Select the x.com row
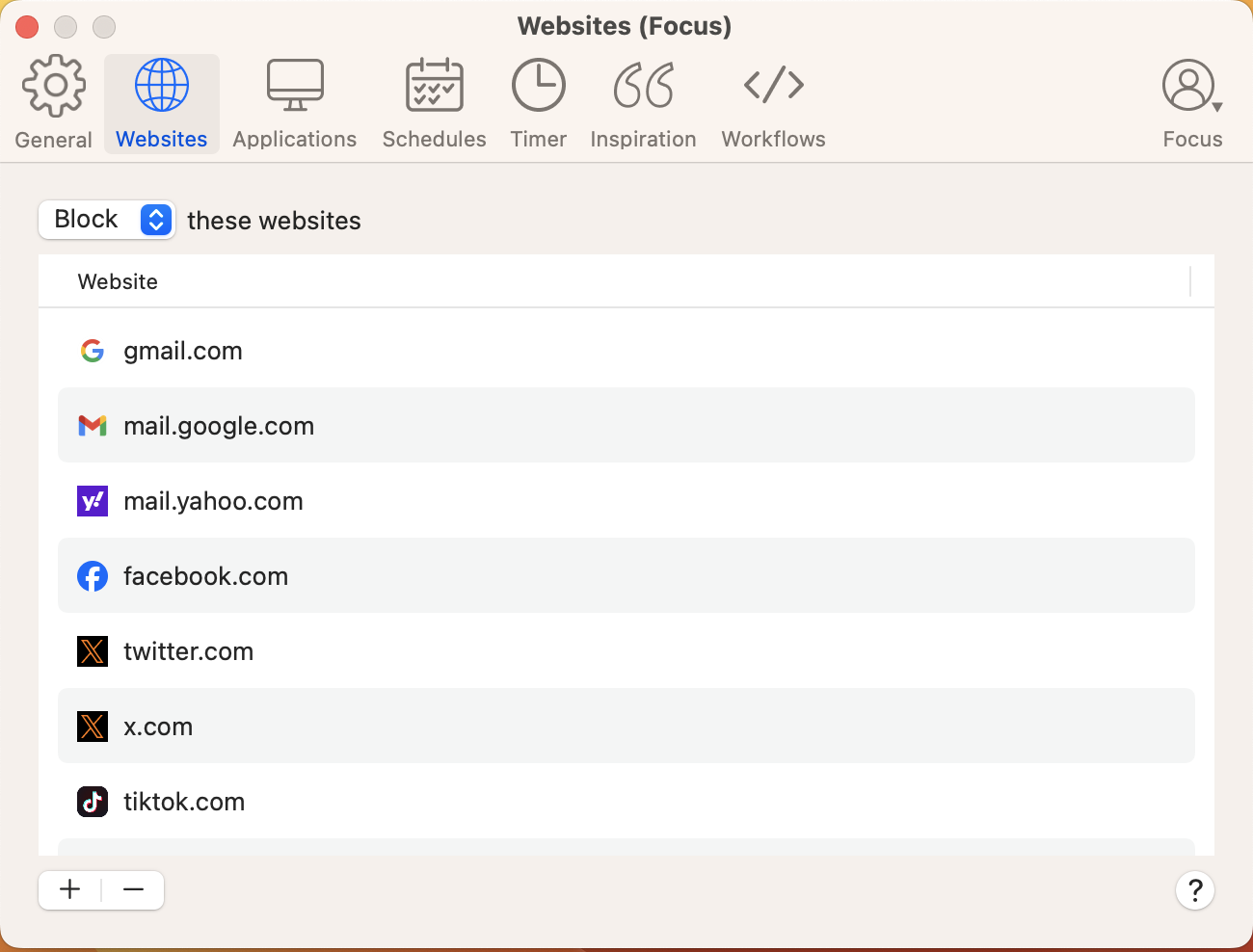 (x=626, y=727)
